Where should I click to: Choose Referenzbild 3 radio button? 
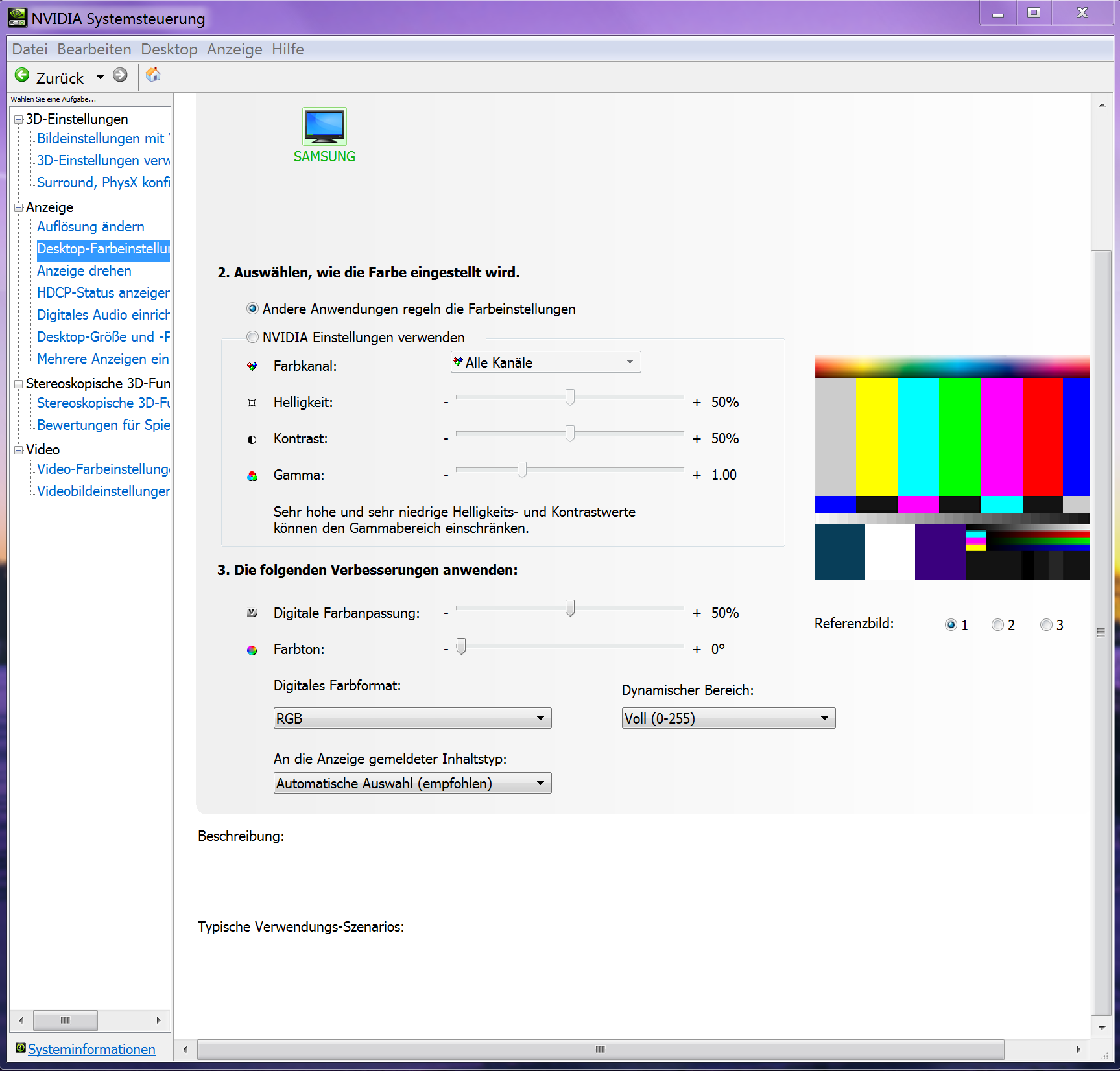(1046, 625)
